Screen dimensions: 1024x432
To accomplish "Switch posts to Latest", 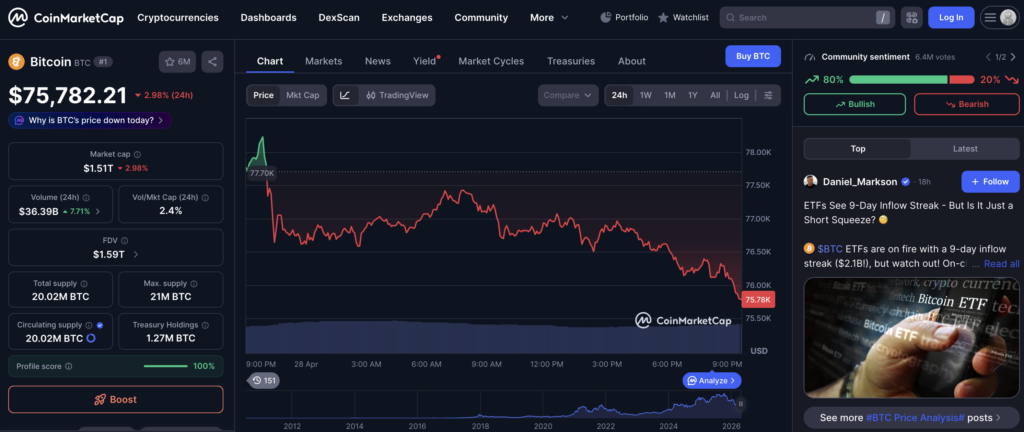I will coord(965,149).
